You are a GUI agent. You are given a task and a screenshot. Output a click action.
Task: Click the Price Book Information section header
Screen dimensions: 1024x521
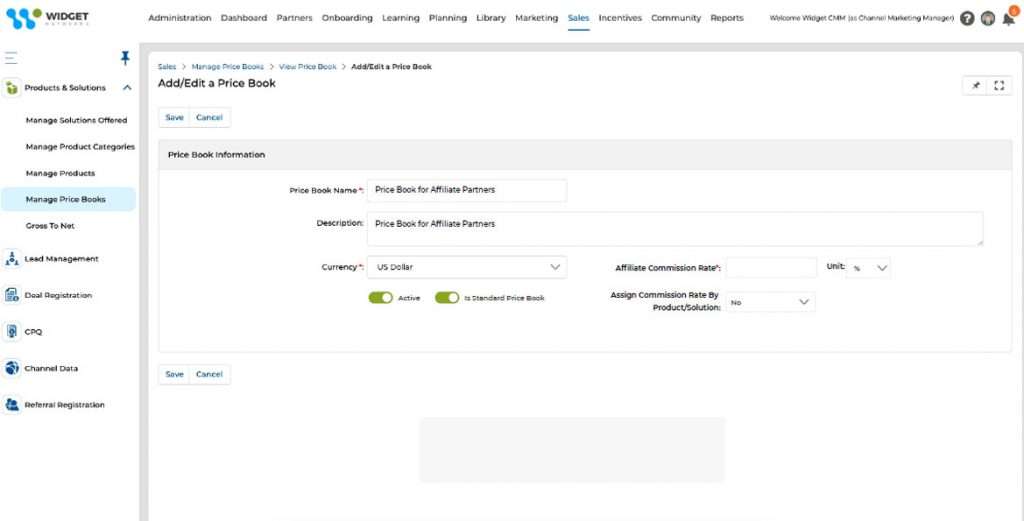tap(585, 155)
